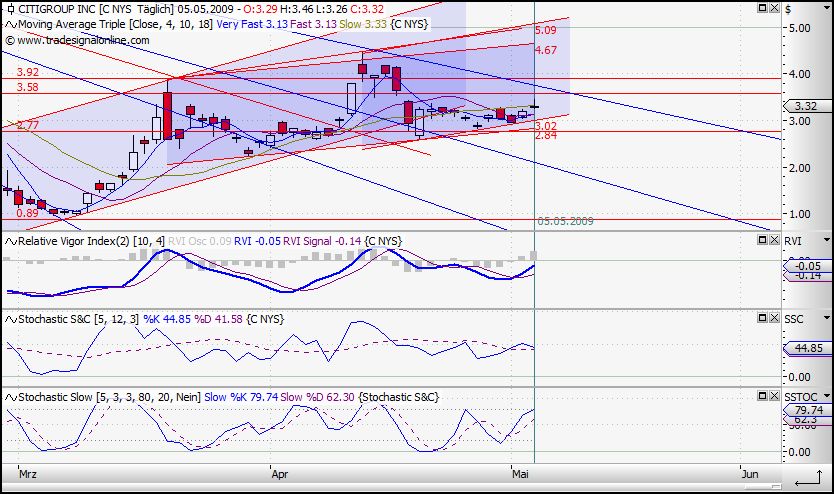Open the SSC scale dropdown arrow

pyautogui.click(x=827, y=318)
